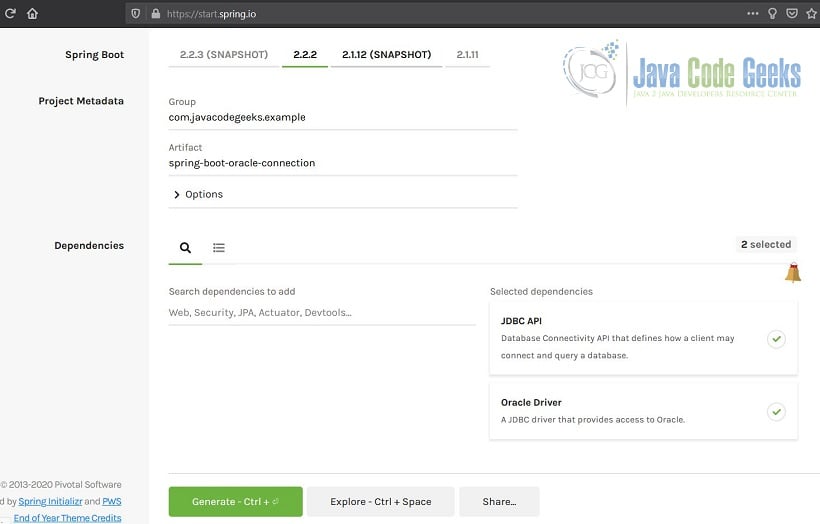The width and height of the screenshot is (820, 524).
Task: Open the Share... dialog
Action: click(499, 502)
